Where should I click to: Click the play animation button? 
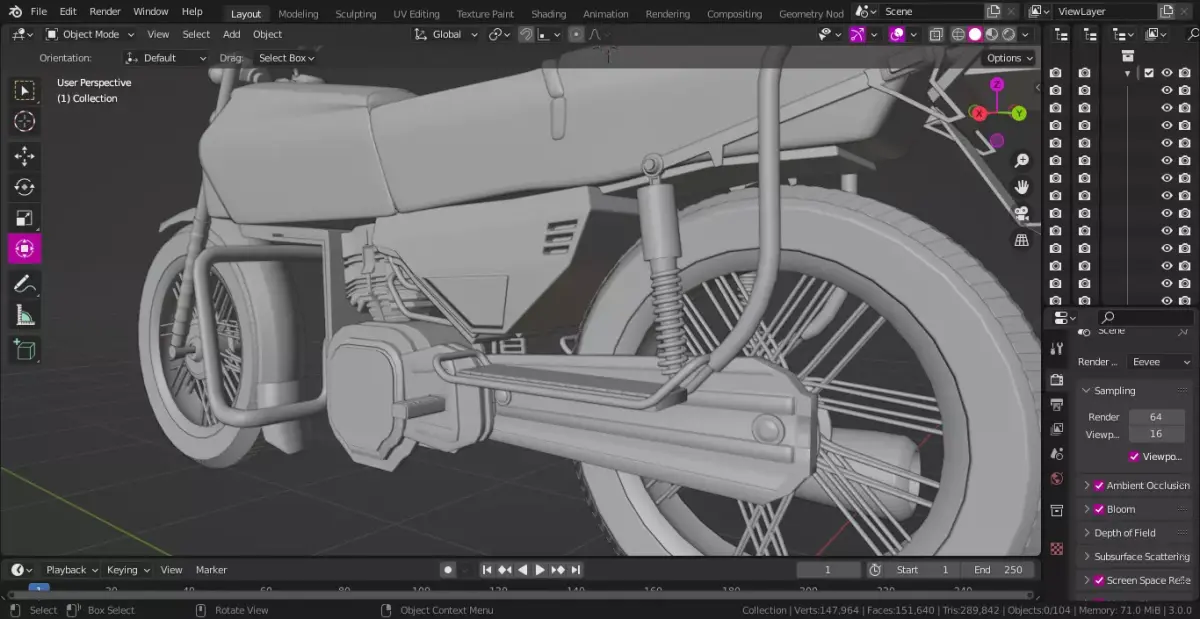click(540, 570)
